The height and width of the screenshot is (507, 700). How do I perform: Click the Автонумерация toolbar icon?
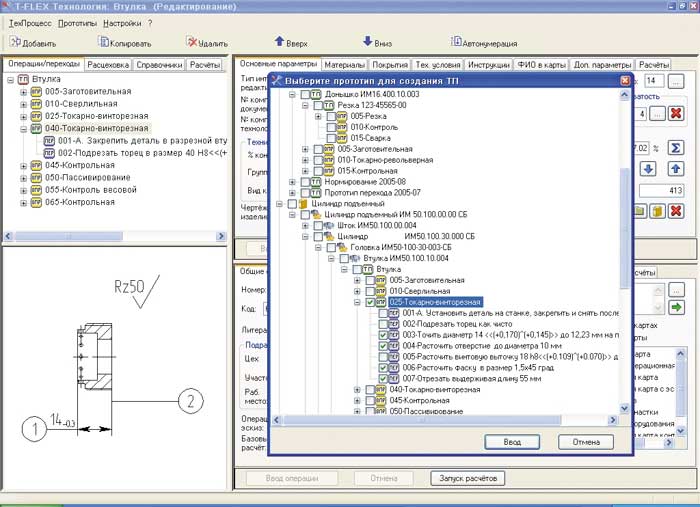click(x=456, y=43)
